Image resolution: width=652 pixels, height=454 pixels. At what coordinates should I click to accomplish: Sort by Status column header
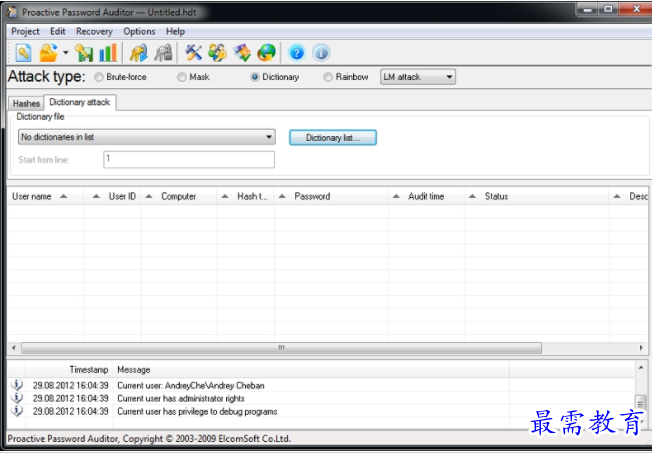coord(536,196)
